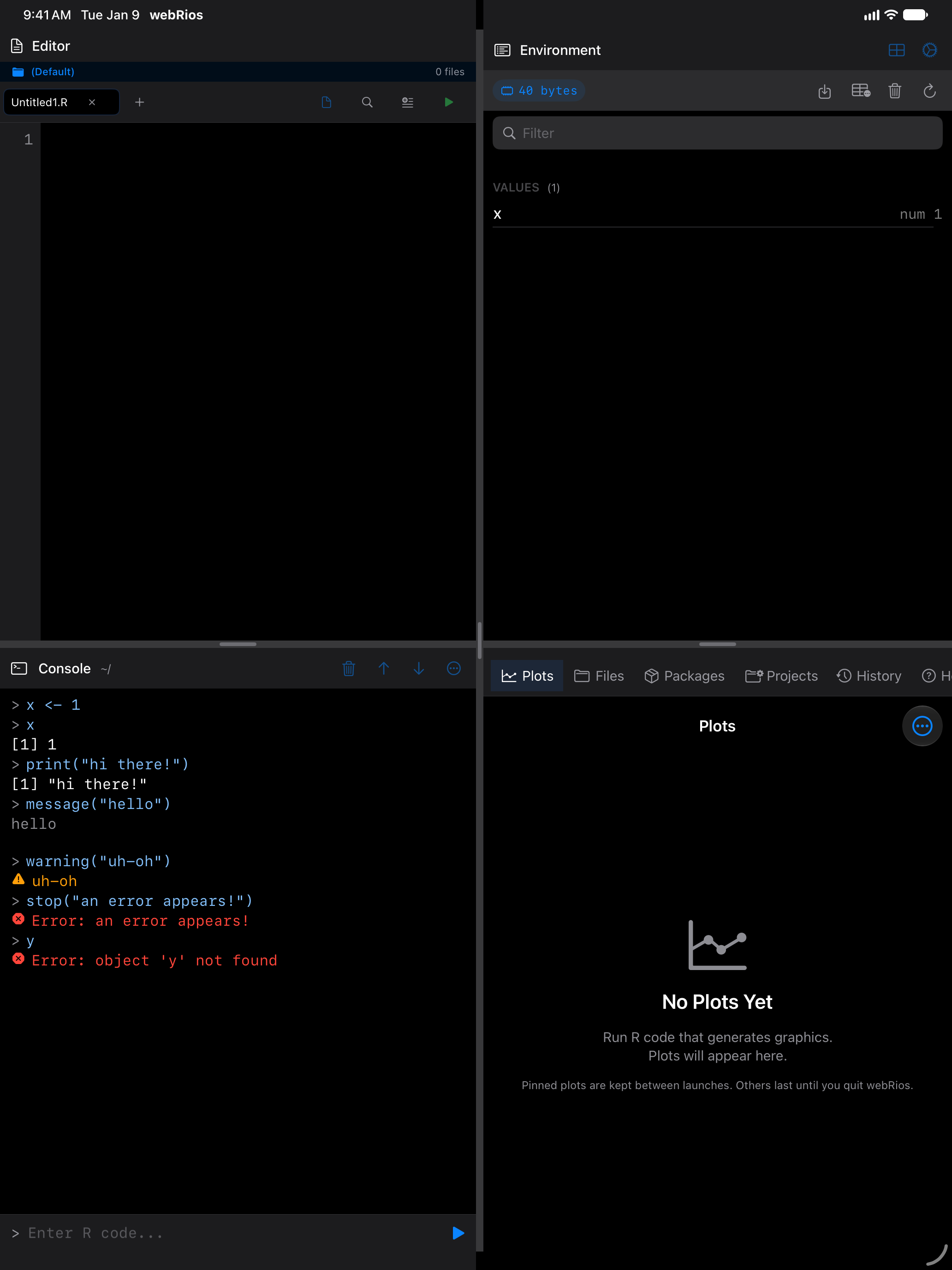This screenshot has width=952, height=1270.
Task: Switch to the History tab
Action: pyautogui.click(x=869, y=676)
